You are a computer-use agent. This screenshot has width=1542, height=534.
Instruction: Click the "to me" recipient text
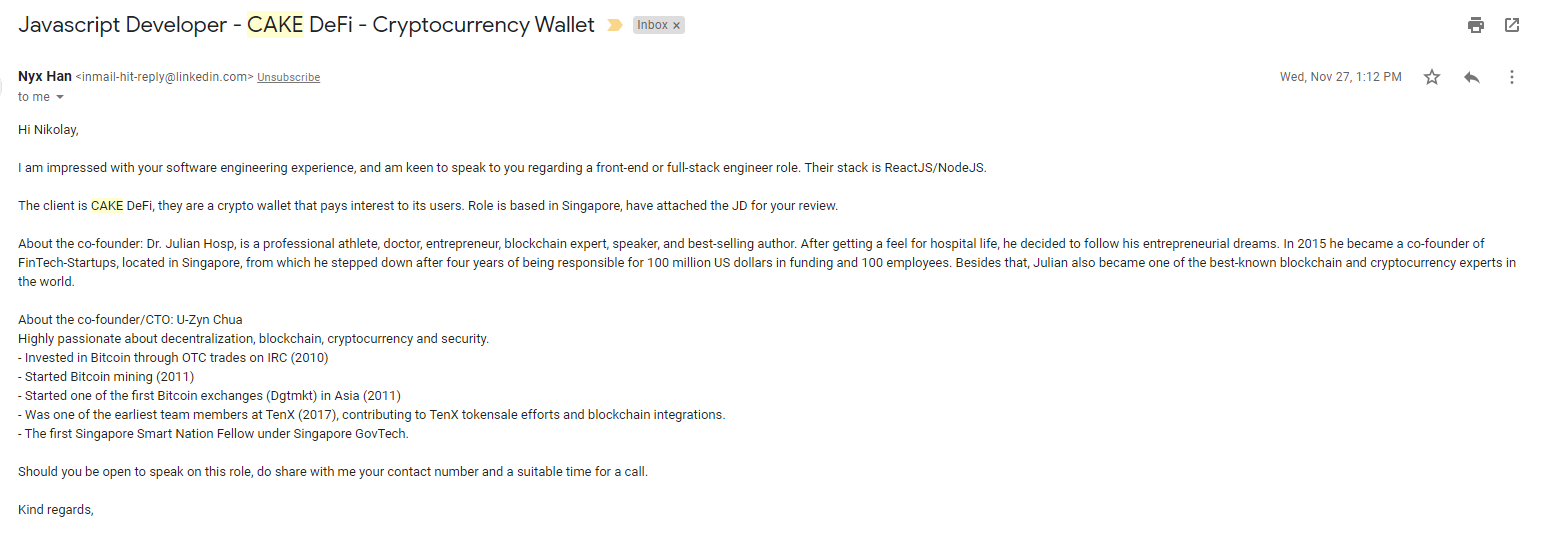click(33, 97)
